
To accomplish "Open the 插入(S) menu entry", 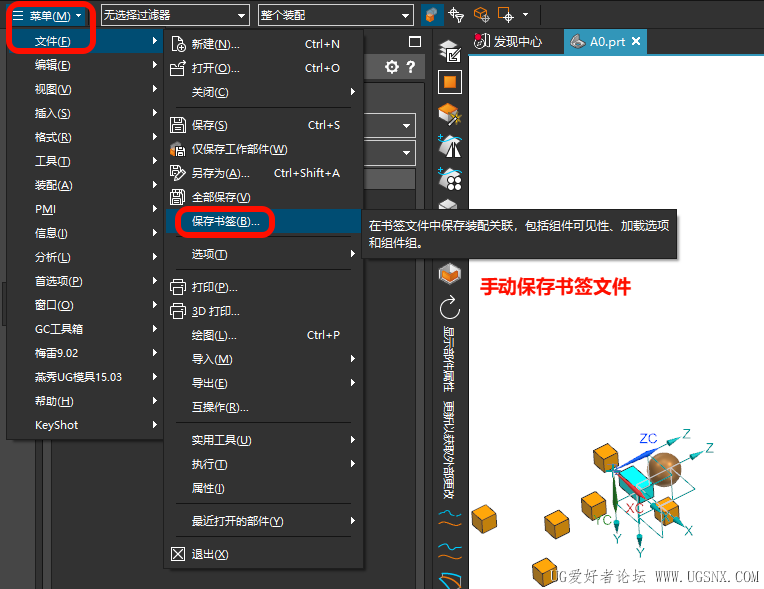I will click(85, 113).
